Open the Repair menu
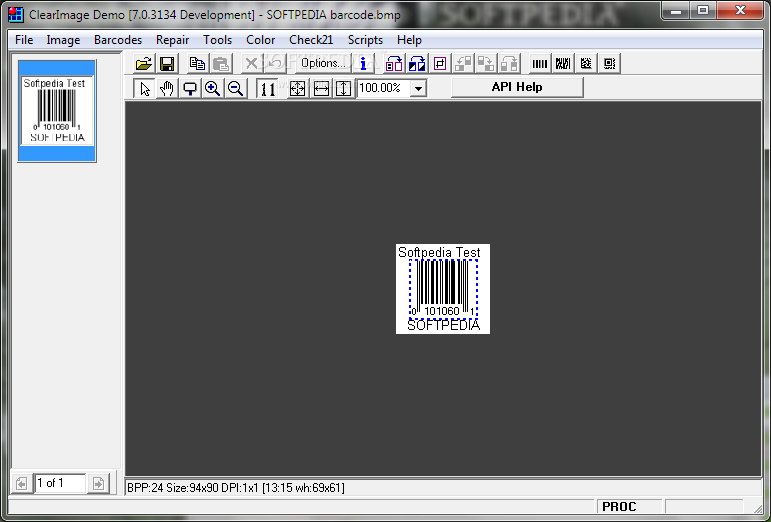The image size is (771, 522). [x=173, y=40]
